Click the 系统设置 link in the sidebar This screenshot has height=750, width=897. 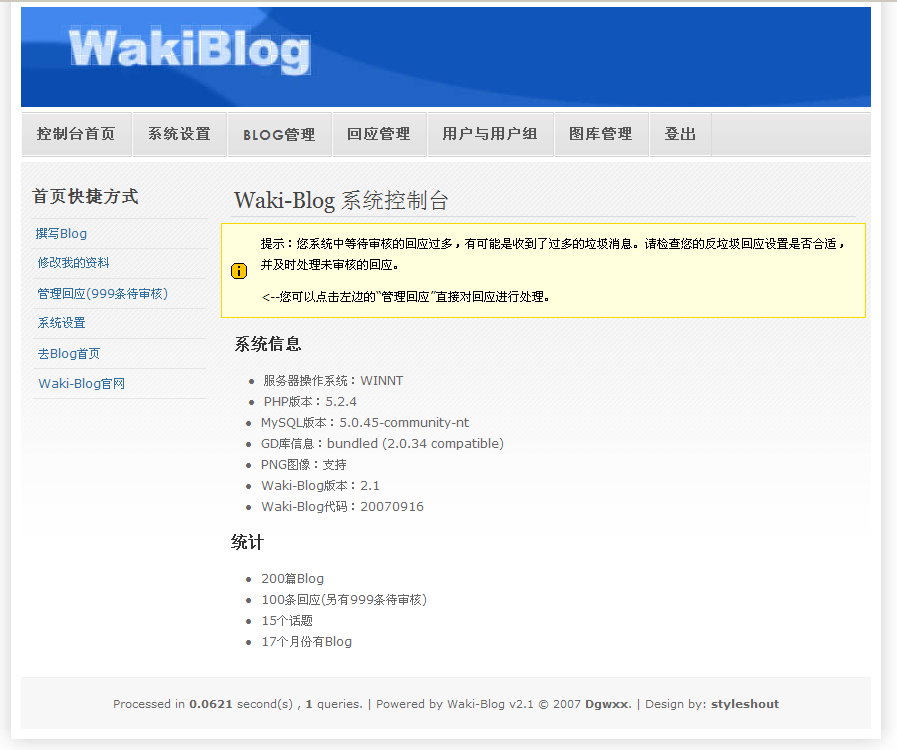pyautogui.click(x=61, y=323)
